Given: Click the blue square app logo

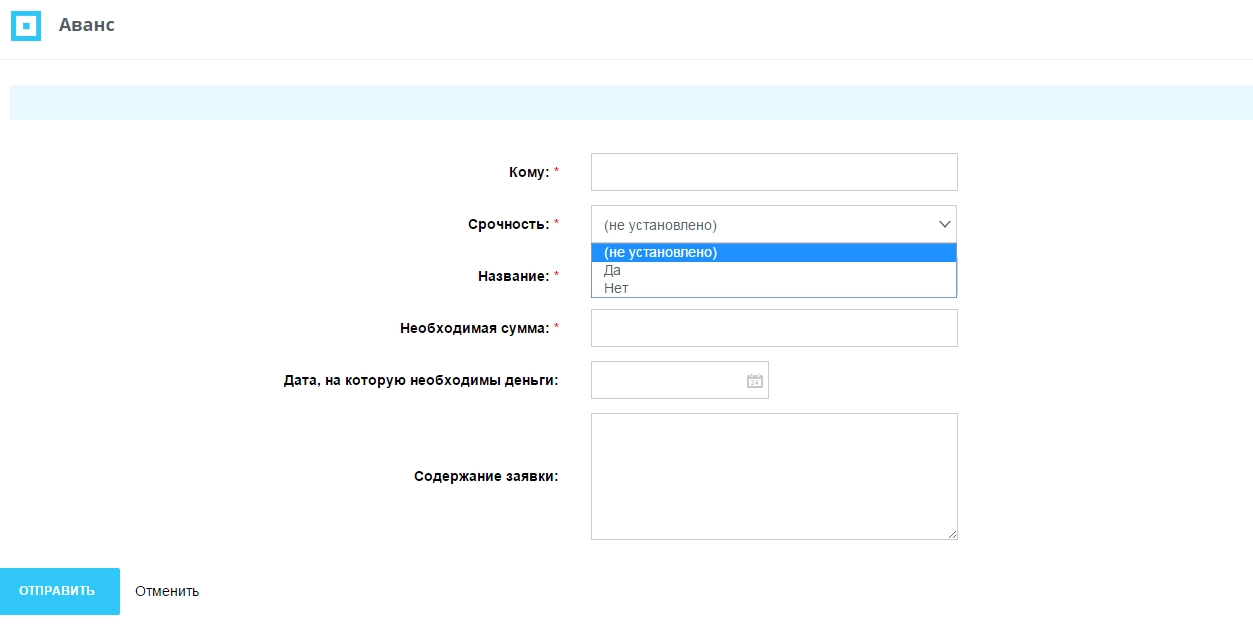Looking at the screenshot, I should pos(25,26).
